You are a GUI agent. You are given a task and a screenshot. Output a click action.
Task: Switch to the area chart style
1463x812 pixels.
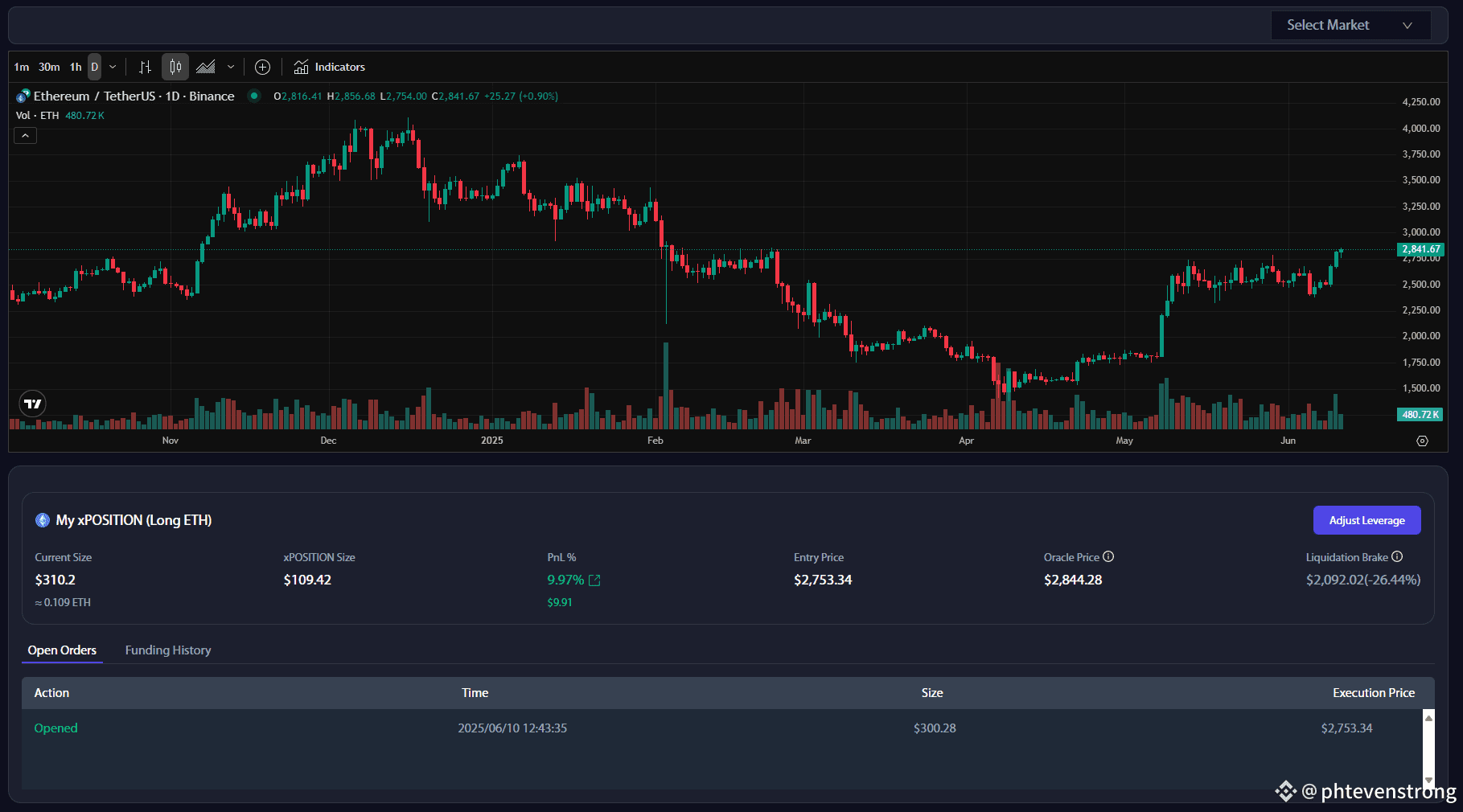coord(206,67)
